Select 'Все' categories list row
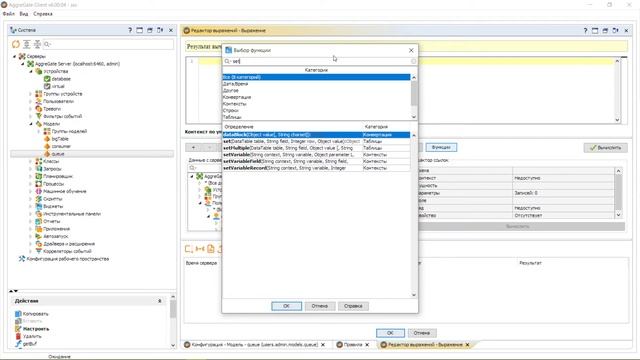640x360 pixels. click(x=316, y=77)
